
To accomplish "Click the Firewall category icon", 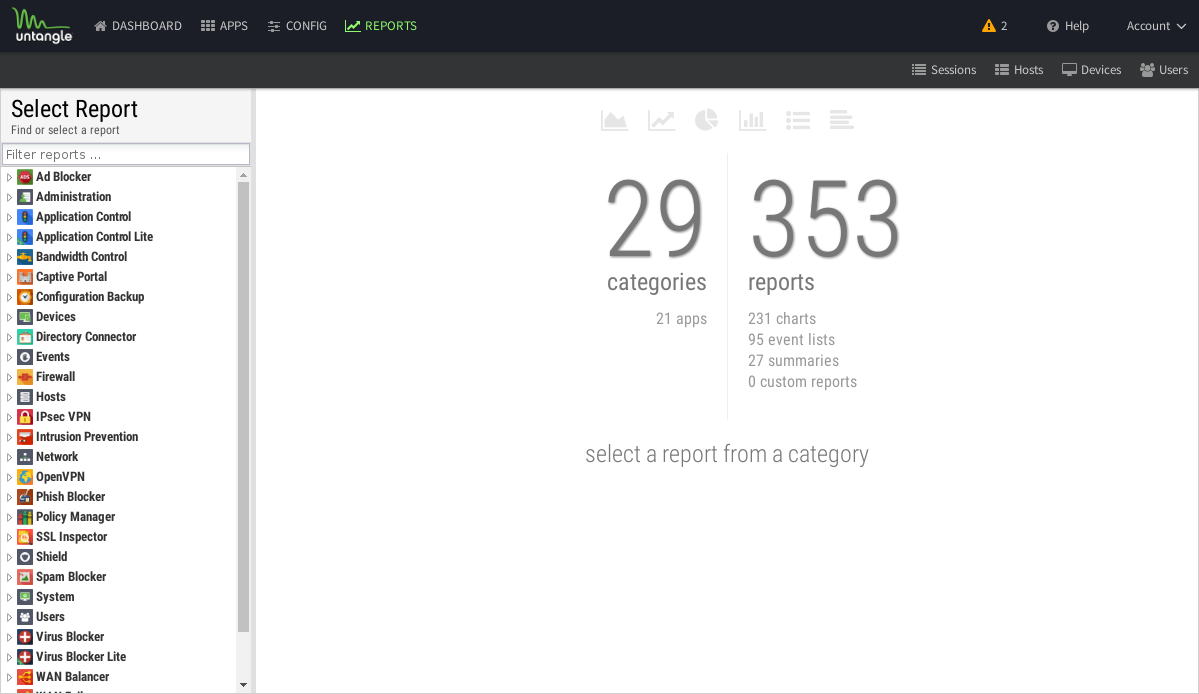I will [x=25, y=377].
